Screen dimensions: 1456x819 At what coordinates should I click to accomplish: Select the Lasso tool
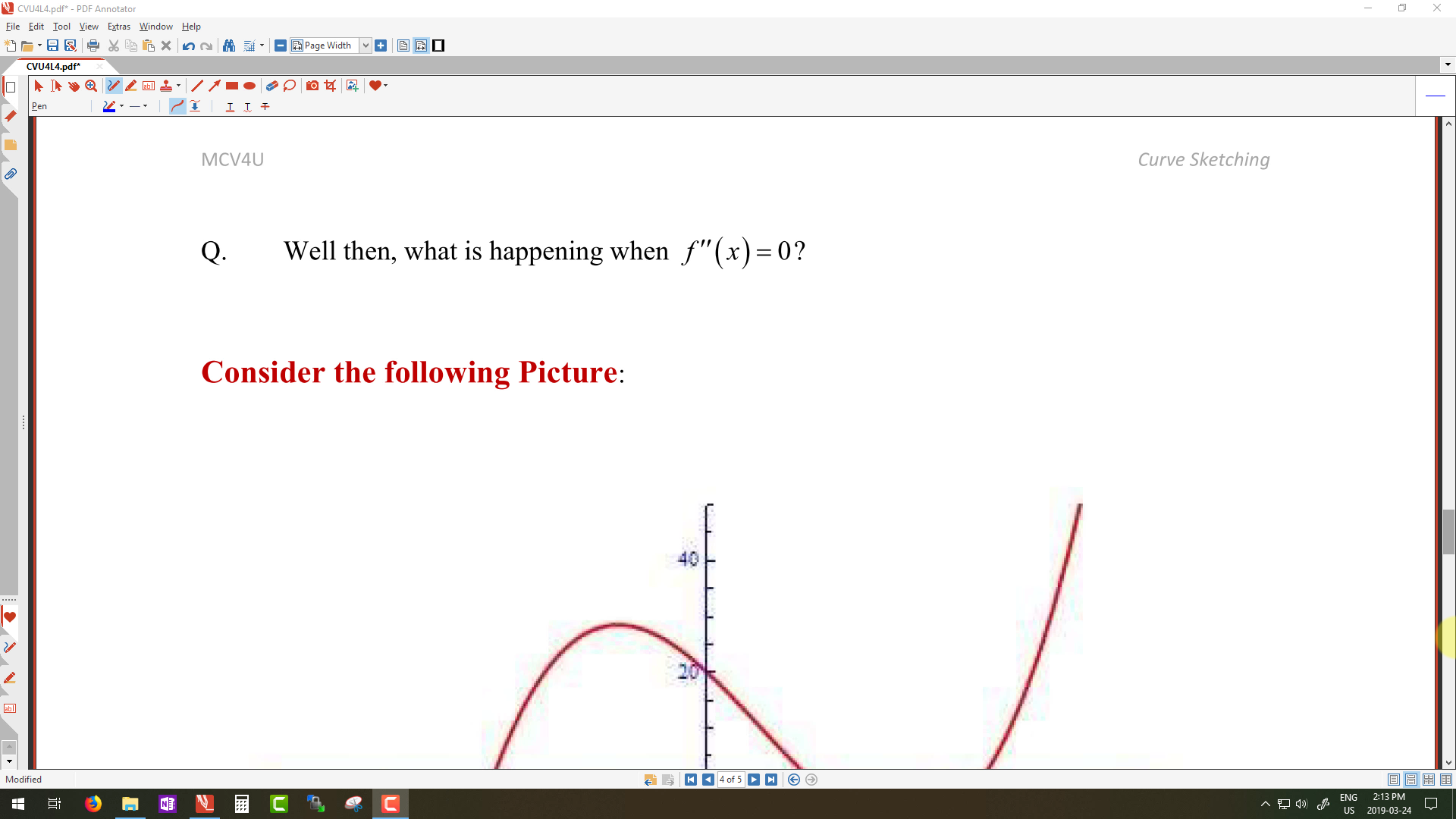coord(290,86)
